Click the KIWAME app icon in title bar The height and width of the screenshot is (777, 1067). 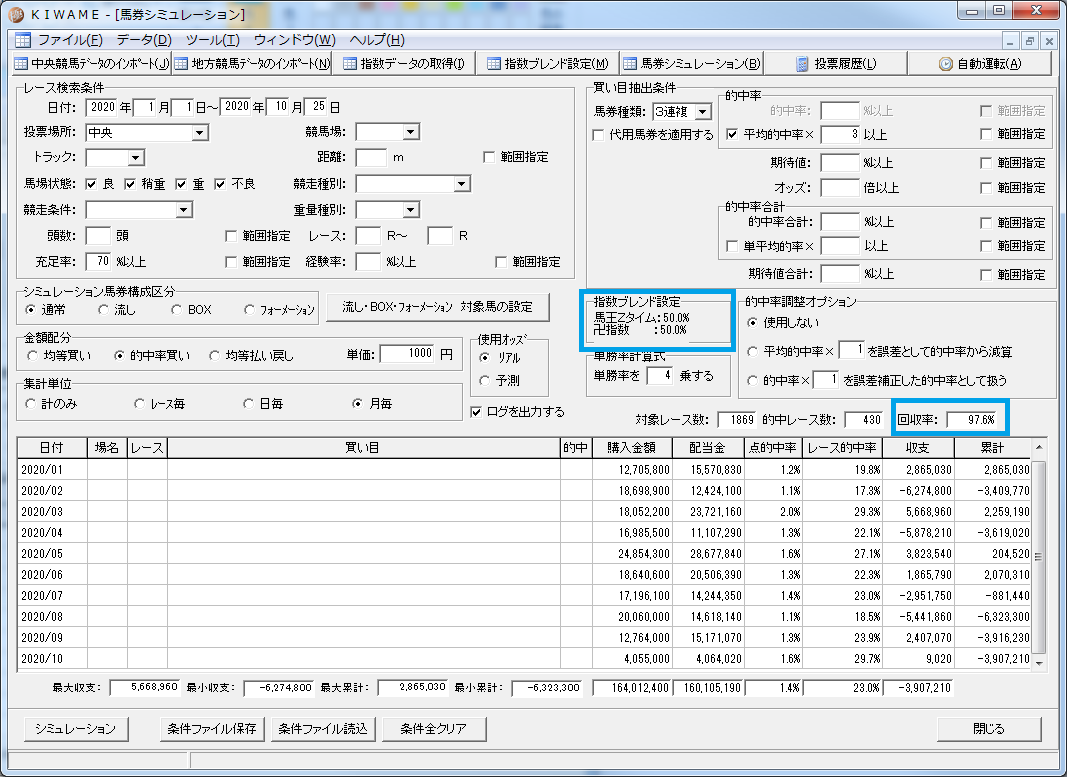tap(15, 14)
